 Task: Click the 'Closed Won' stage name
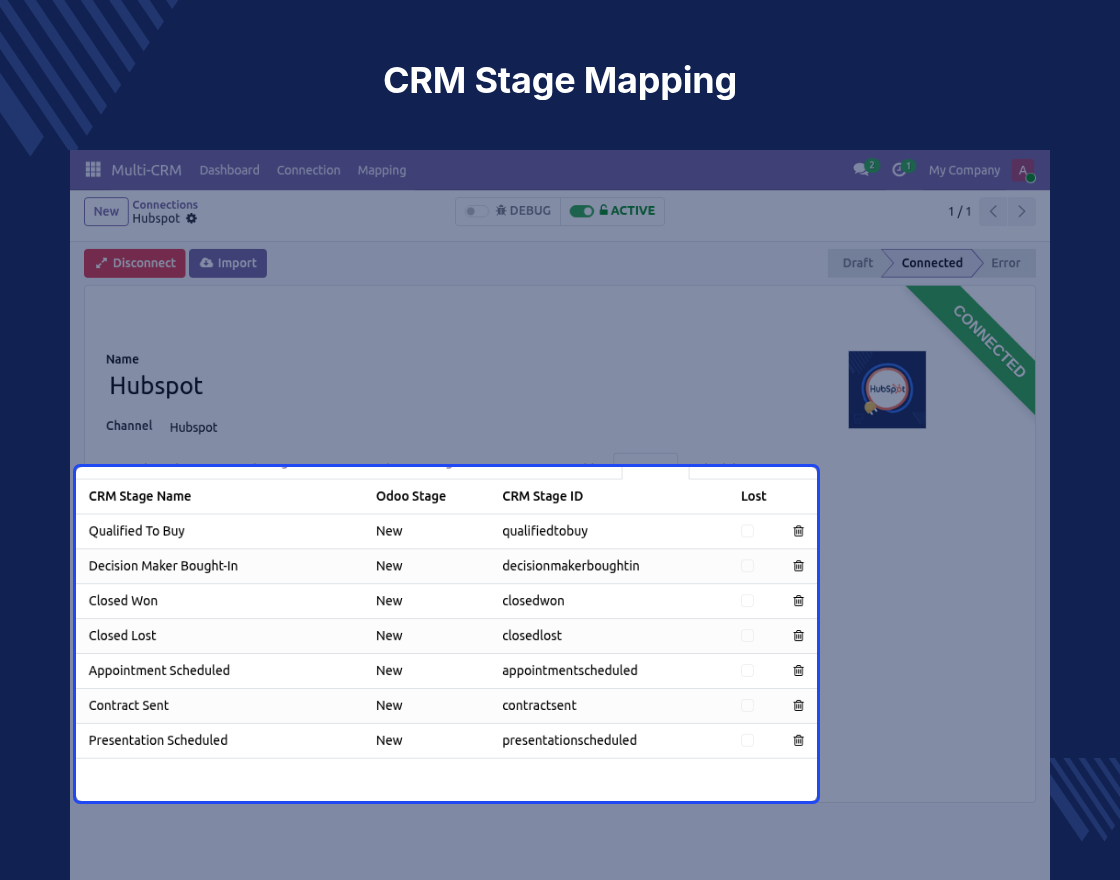(123, 601)
